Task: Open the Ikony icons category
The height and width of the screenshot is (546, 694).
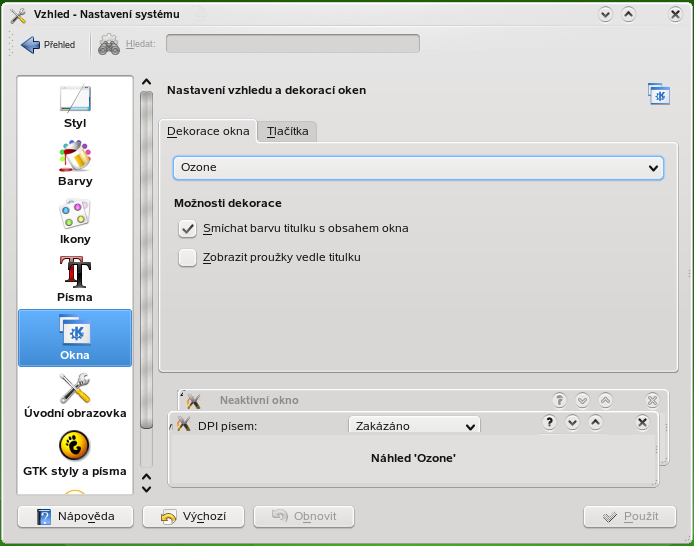Action: [75, 222]
